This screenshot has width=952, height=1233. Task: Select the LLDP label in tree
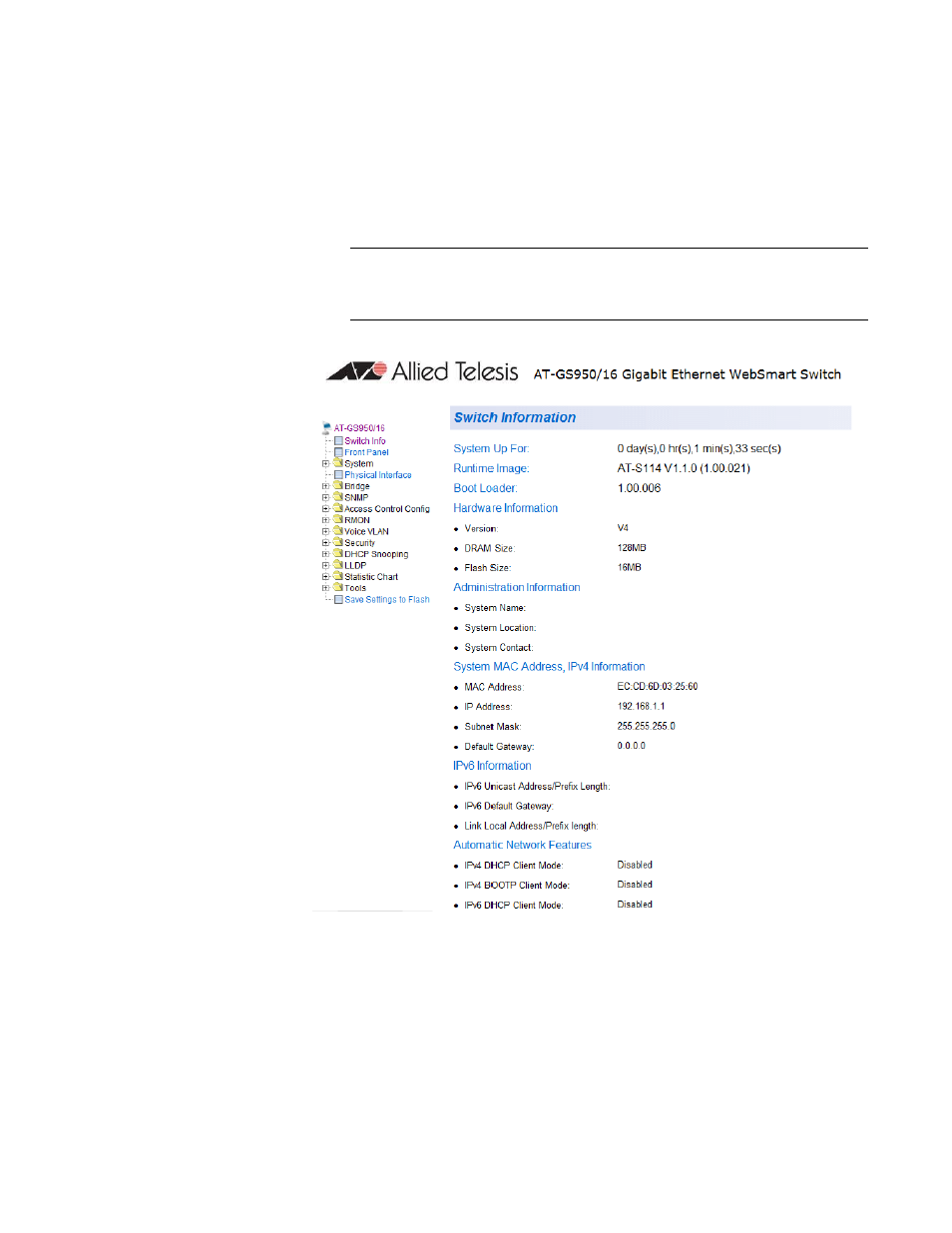pyautogui.click(x=355, y=565)
